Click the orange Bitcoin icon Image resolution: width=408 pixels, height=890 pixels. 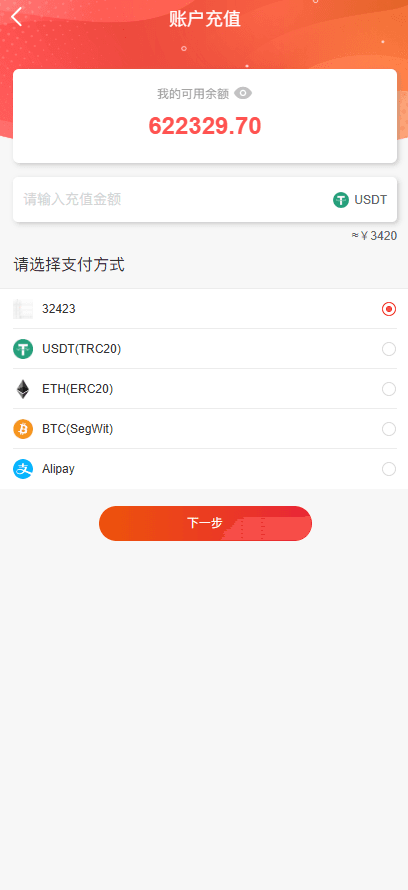(23, 429)
